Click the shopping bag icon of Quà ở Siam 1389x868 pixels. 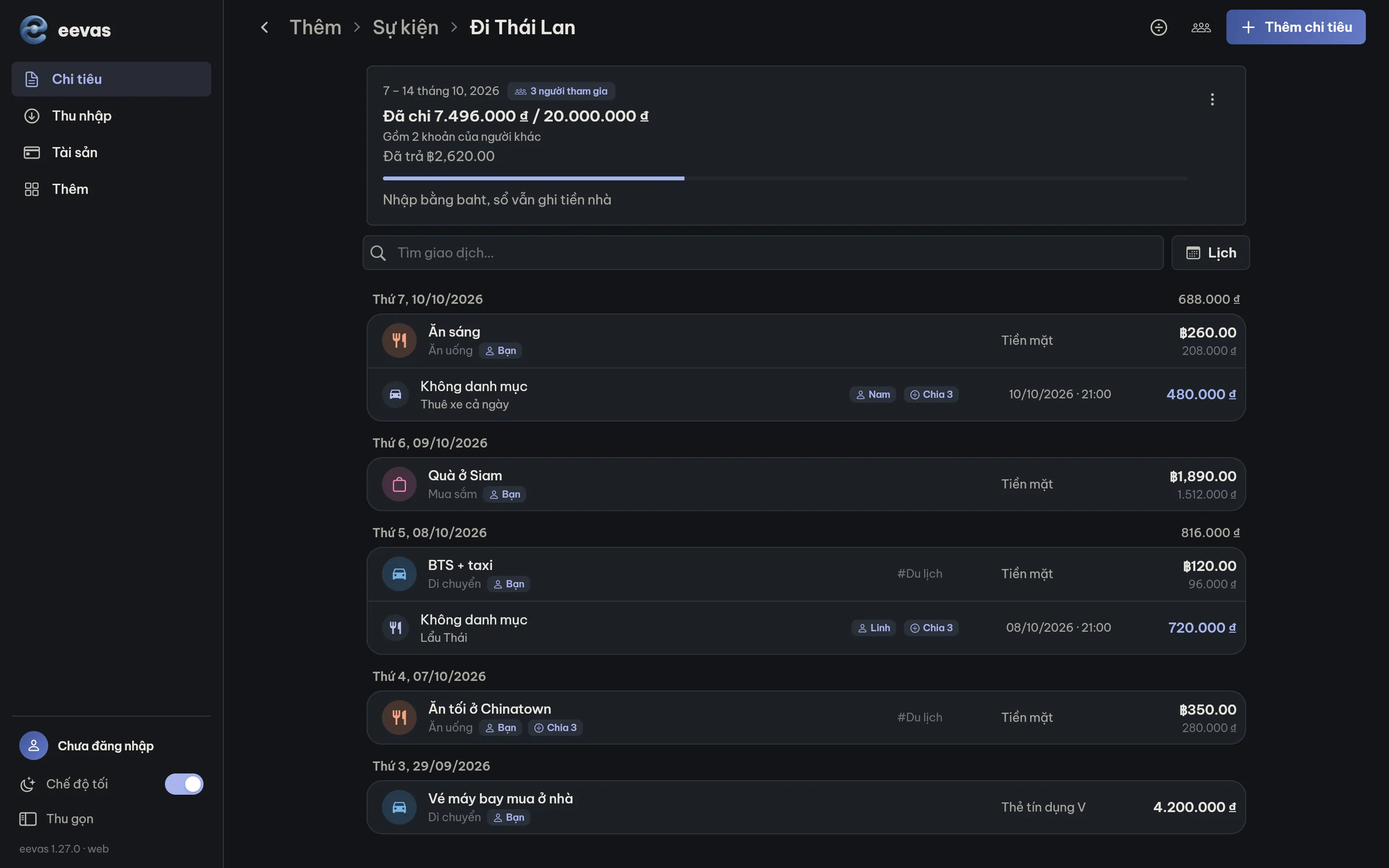(399, 484)
